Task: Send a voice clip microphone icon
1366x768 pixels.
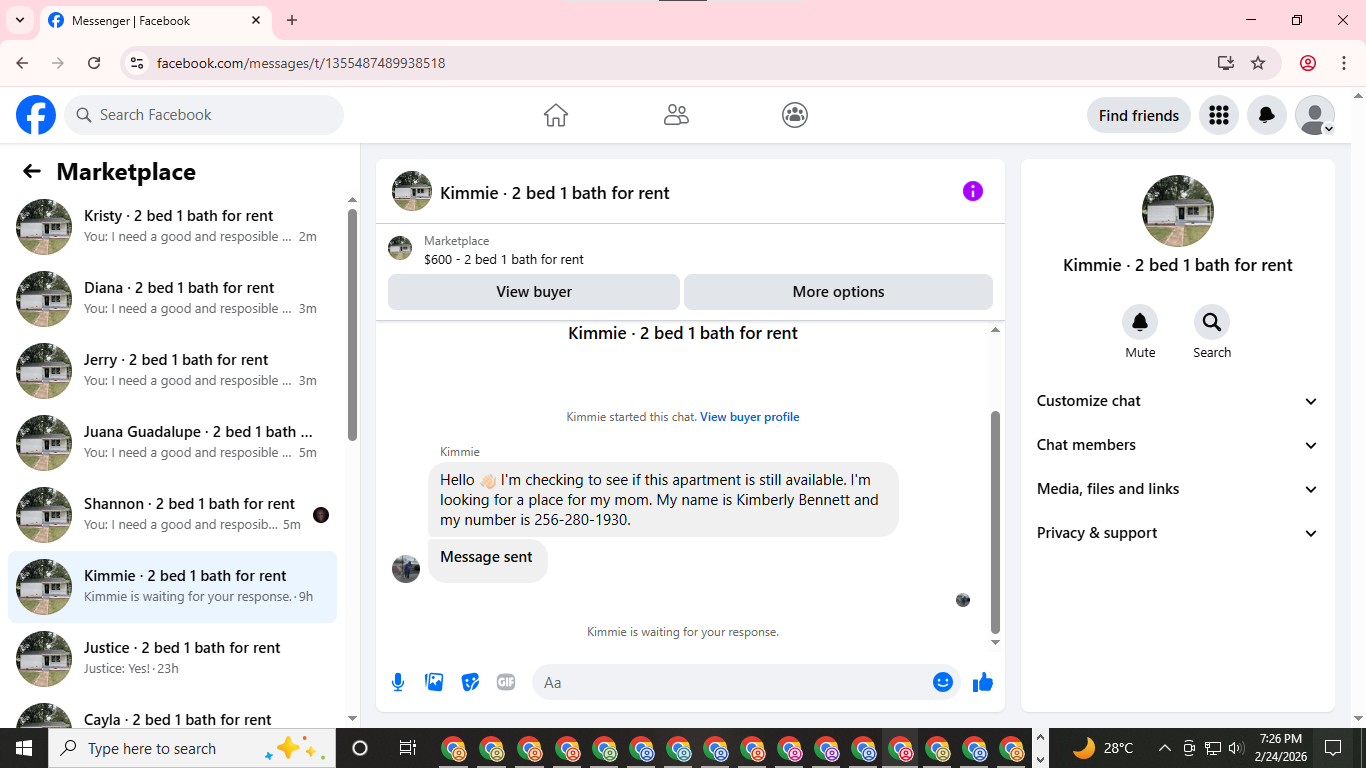Action: pyautogui.click(x=398, y=682)
